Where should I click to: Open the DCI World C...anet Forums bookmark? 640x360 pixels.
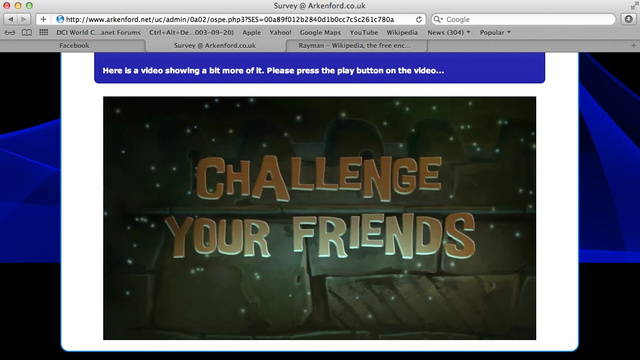(98, 32)
